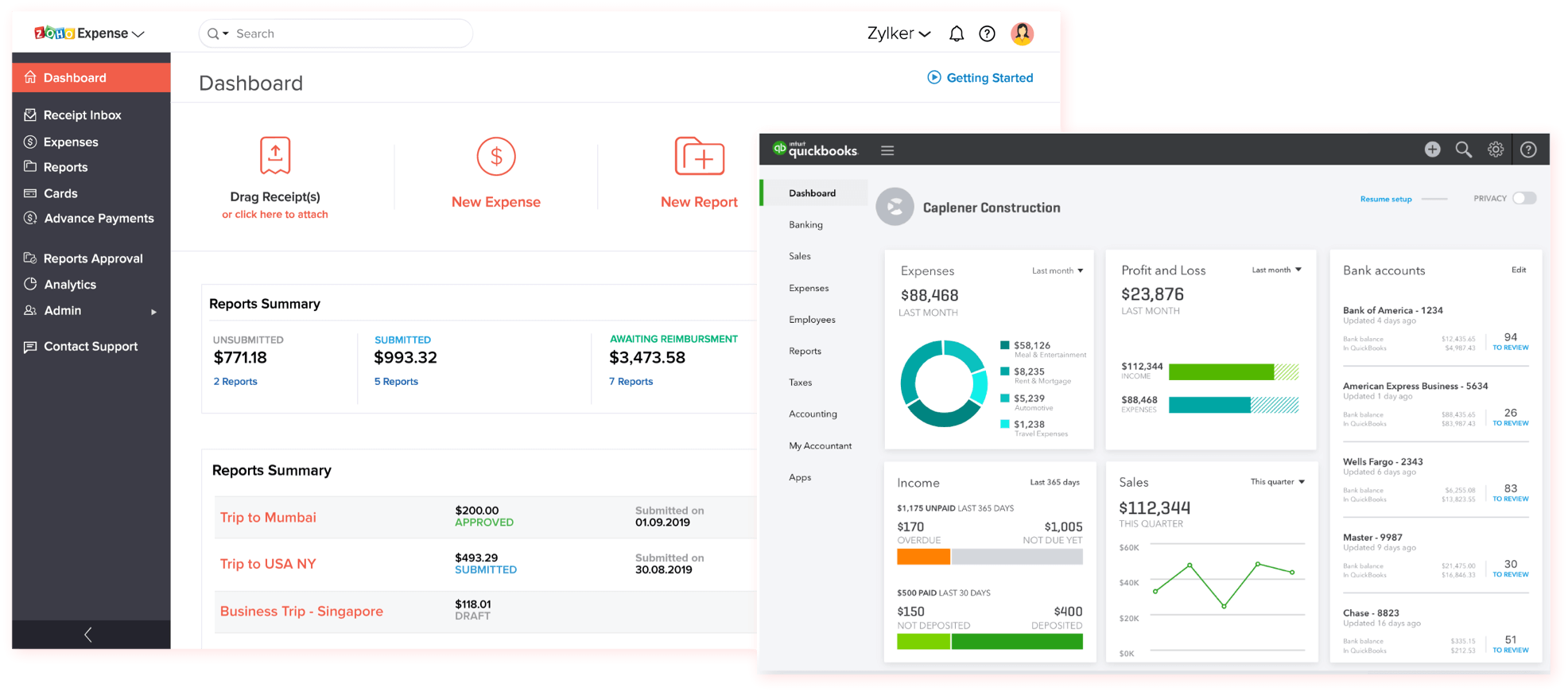Image resolution: width=1568 pixels, height=692 pixels.
Task: Open QuickBooks help icon
Action: coord(1528,150)
